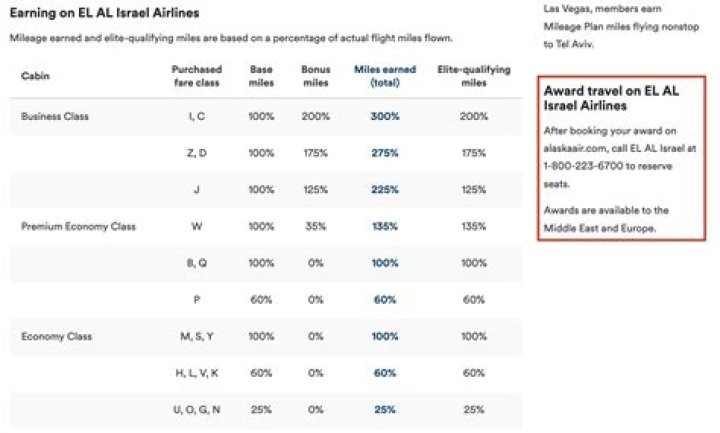Click the 225% total miles value
The height and width of the screenshot is (433, 720).
[385, 190]
